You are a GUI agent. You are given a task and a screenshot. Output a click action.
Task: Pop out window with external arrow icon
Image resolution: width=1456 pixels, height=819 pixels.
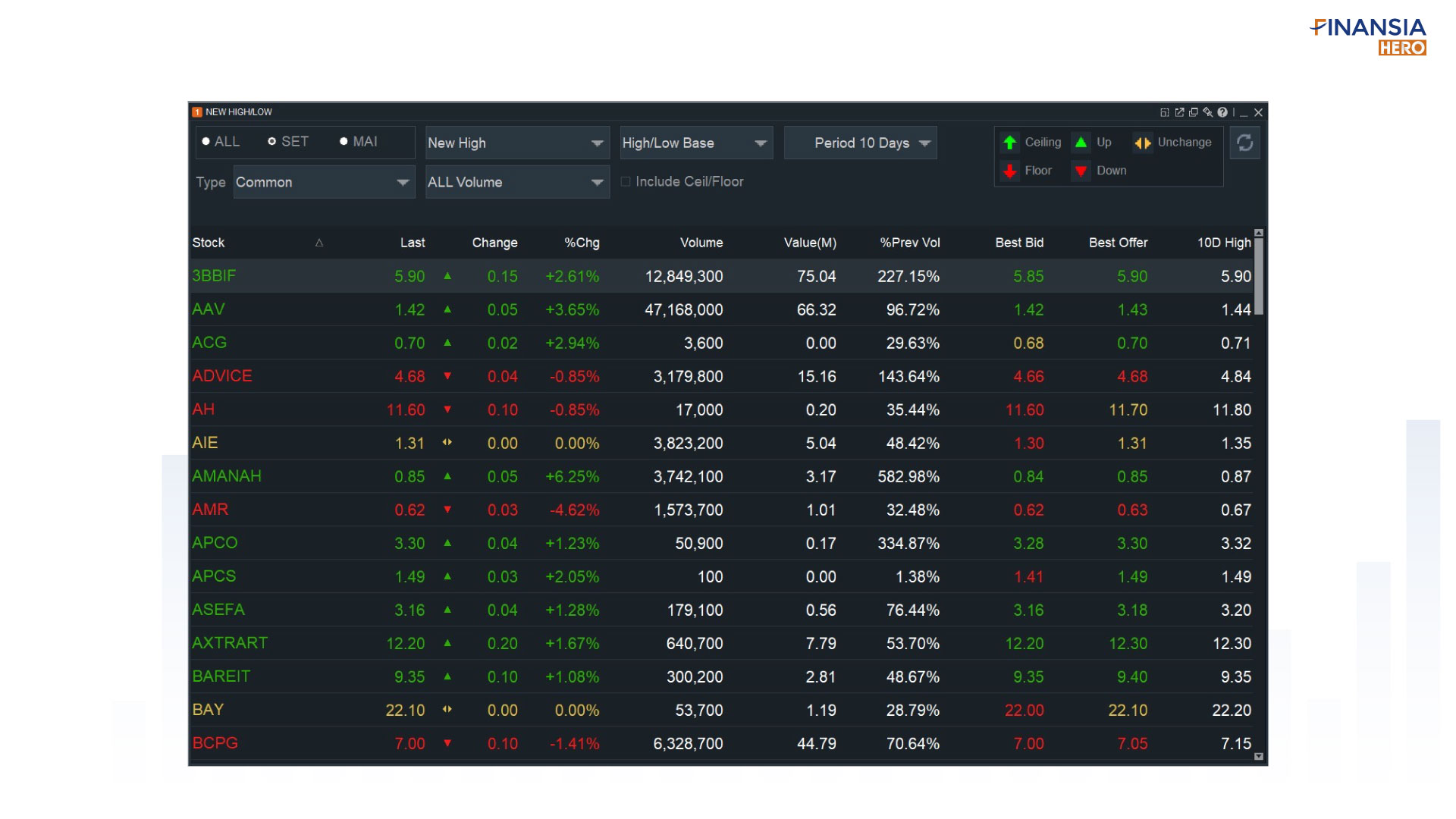(1179, 112)
